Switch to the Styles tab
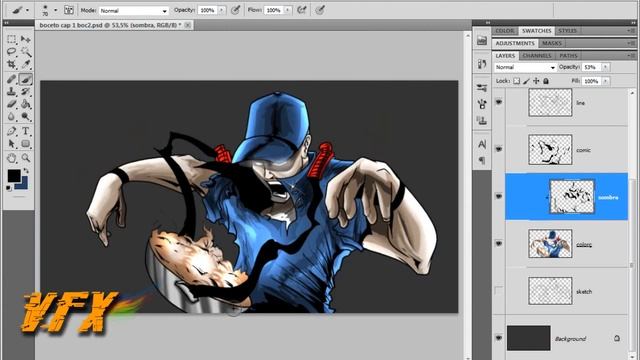640x360 pixels. pyautogui.click(x=567, y=31)
